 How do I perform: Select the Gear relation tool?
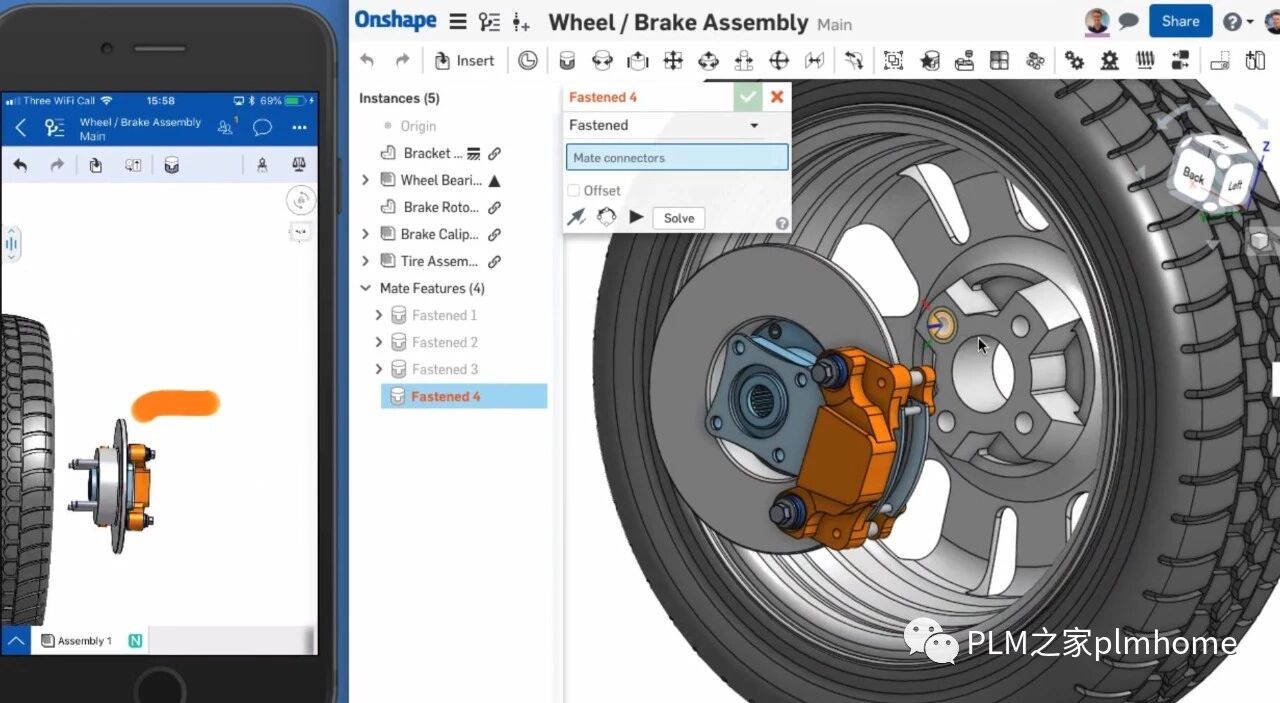coord(1074,61)
